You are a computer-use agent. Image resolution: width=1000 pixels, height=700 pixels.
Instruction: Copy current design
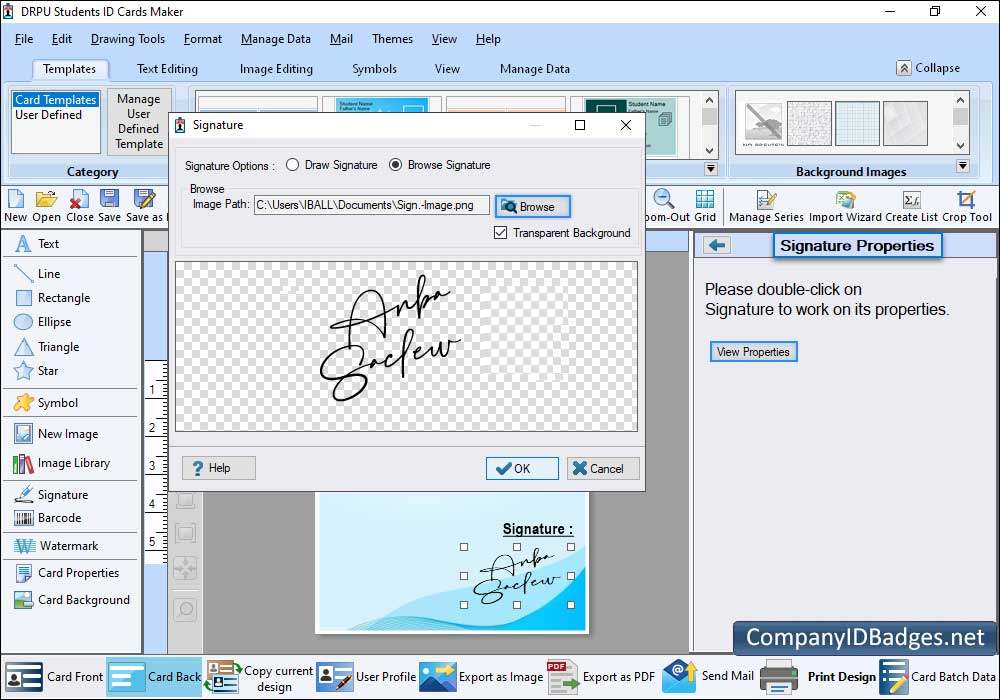click(259, 678)
